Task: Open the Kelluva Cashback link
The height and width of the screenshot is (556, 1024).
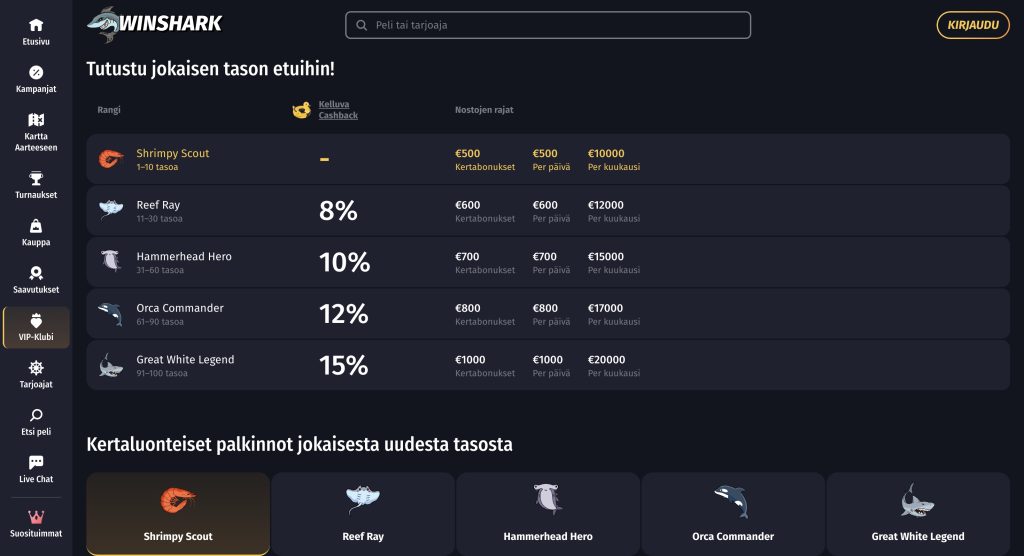Action: click(338, 110)
